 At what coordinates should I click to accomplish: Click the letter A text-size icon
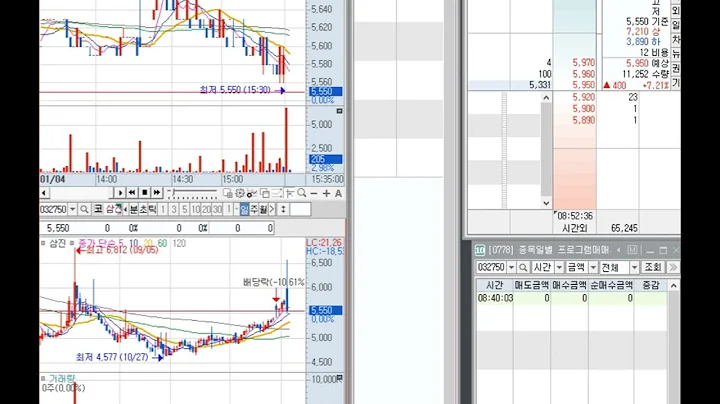338,193
